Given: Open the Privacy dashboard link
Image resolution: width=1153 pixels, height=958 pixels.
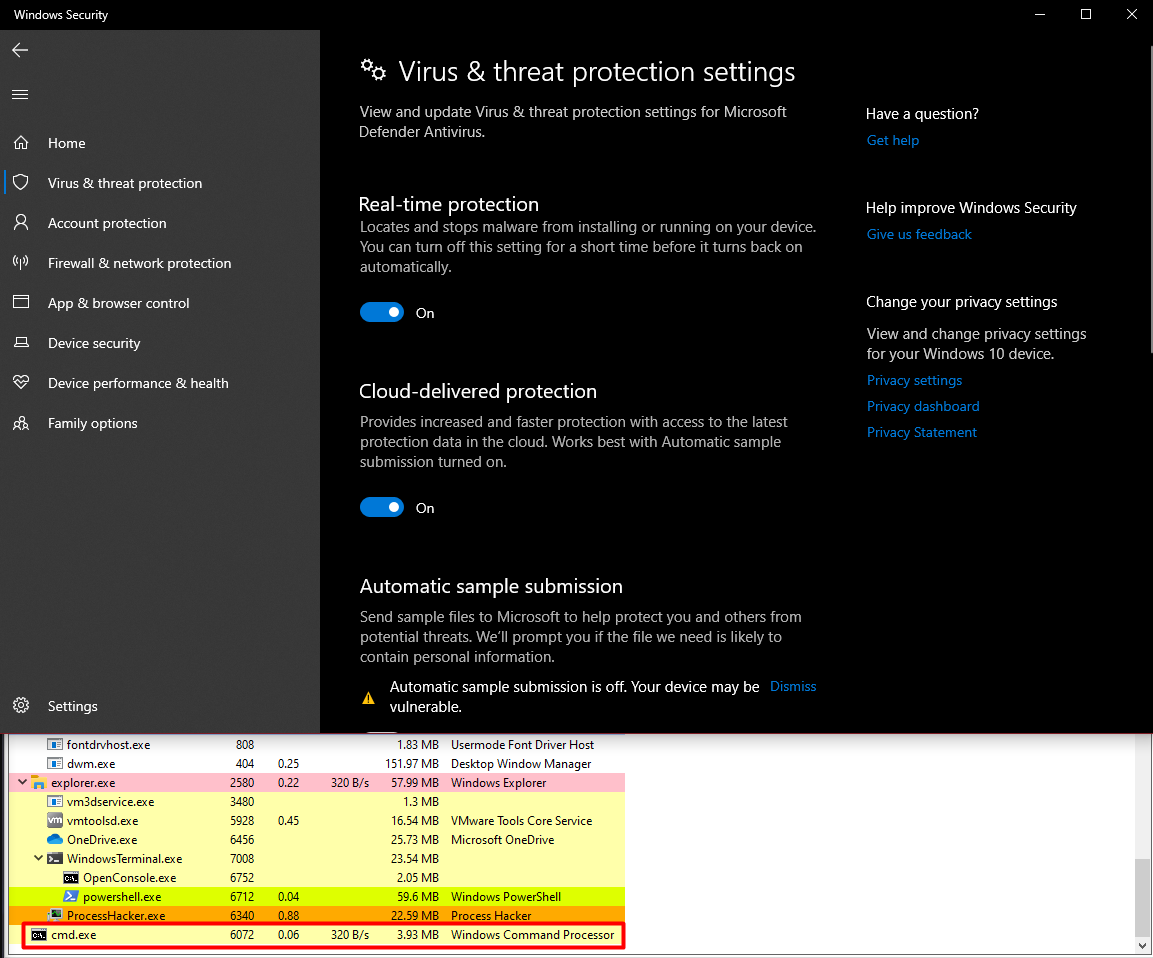Looking at the screenshot, I should 922,407.
